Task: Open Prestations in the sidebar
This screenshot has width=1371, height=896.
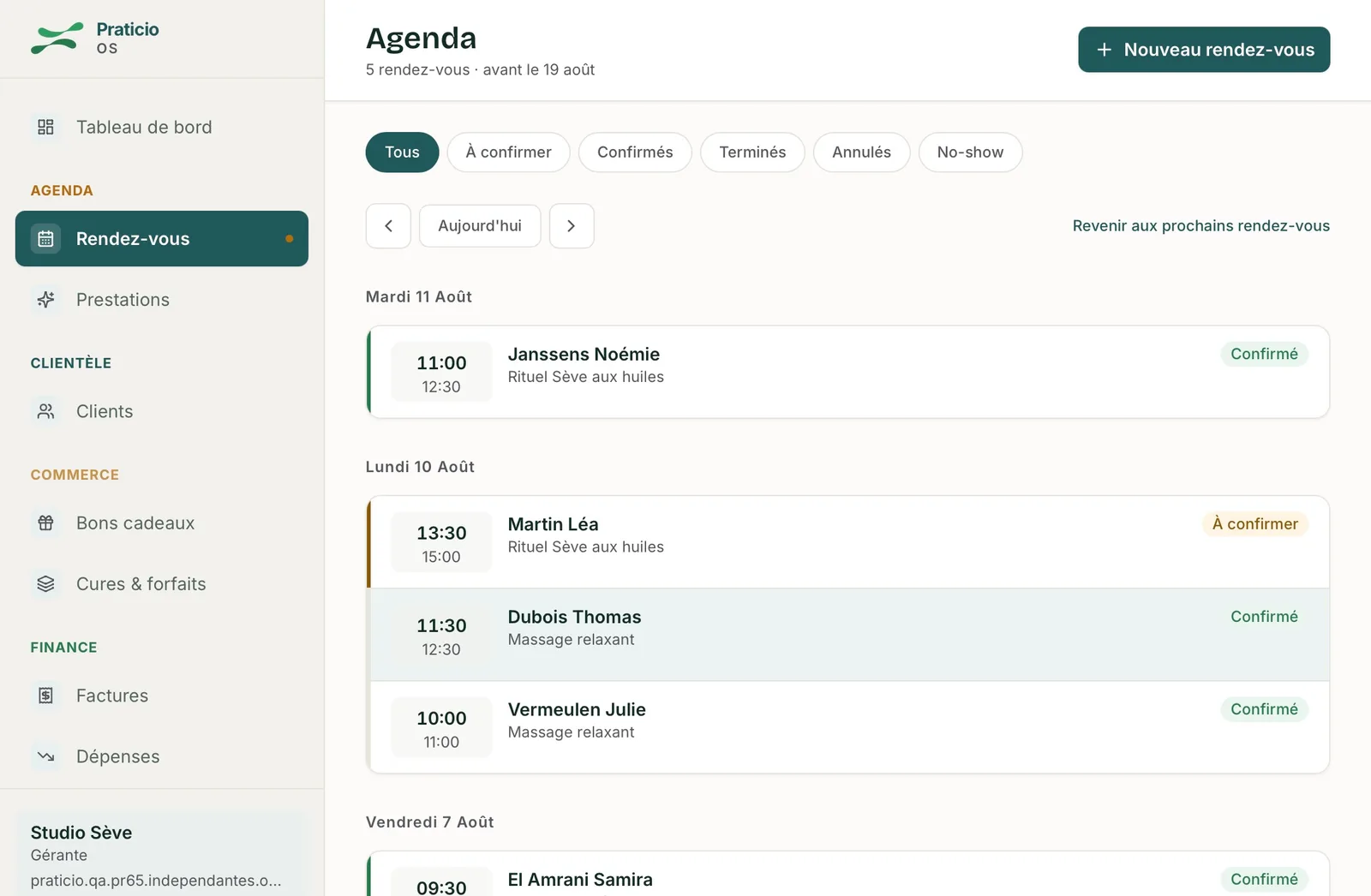Action: click(x=162, y=300)
